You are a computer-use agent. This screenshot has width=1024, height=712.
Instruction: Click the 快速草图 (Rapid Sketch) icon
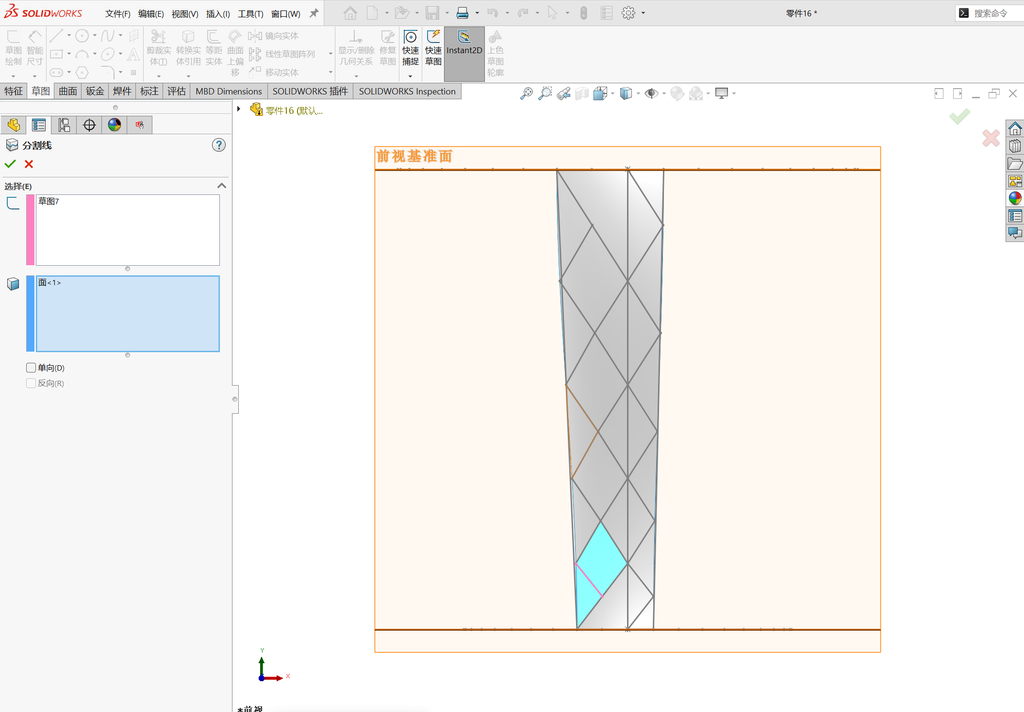point(433,37)
